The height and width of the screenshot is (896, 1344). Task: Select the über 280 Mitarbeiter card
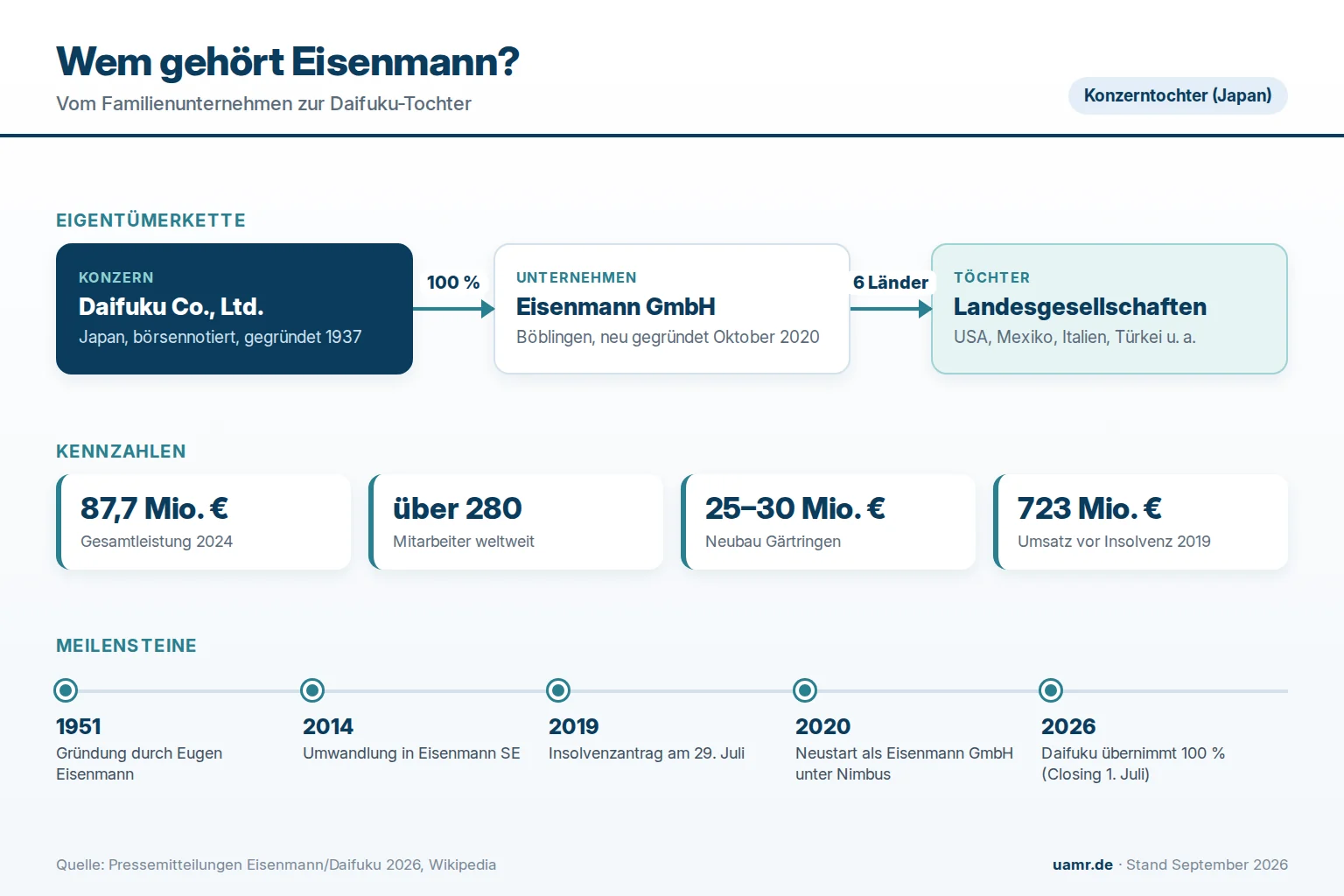516,522
